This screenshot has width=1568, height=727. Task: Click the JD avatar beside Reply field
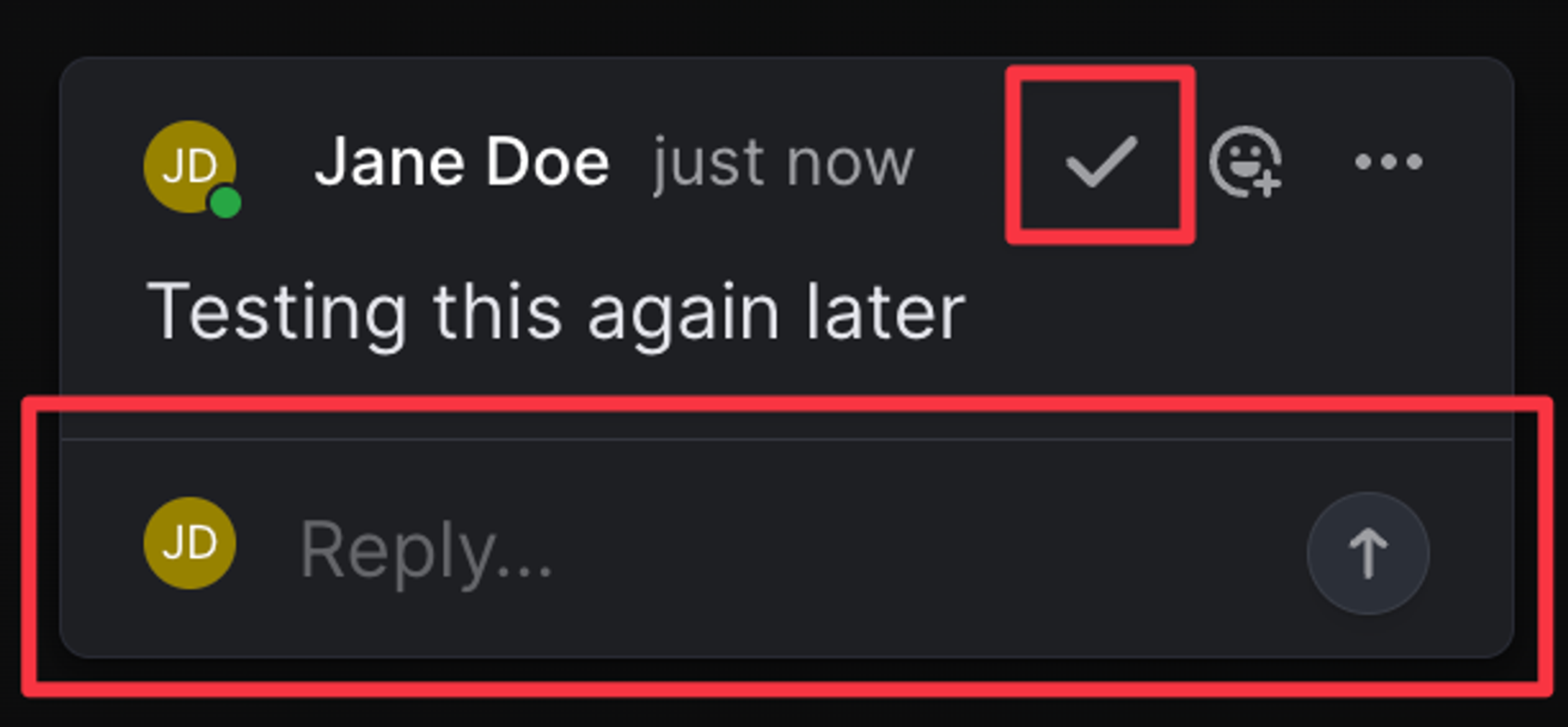pyautogui.click(x=190, y=543)
